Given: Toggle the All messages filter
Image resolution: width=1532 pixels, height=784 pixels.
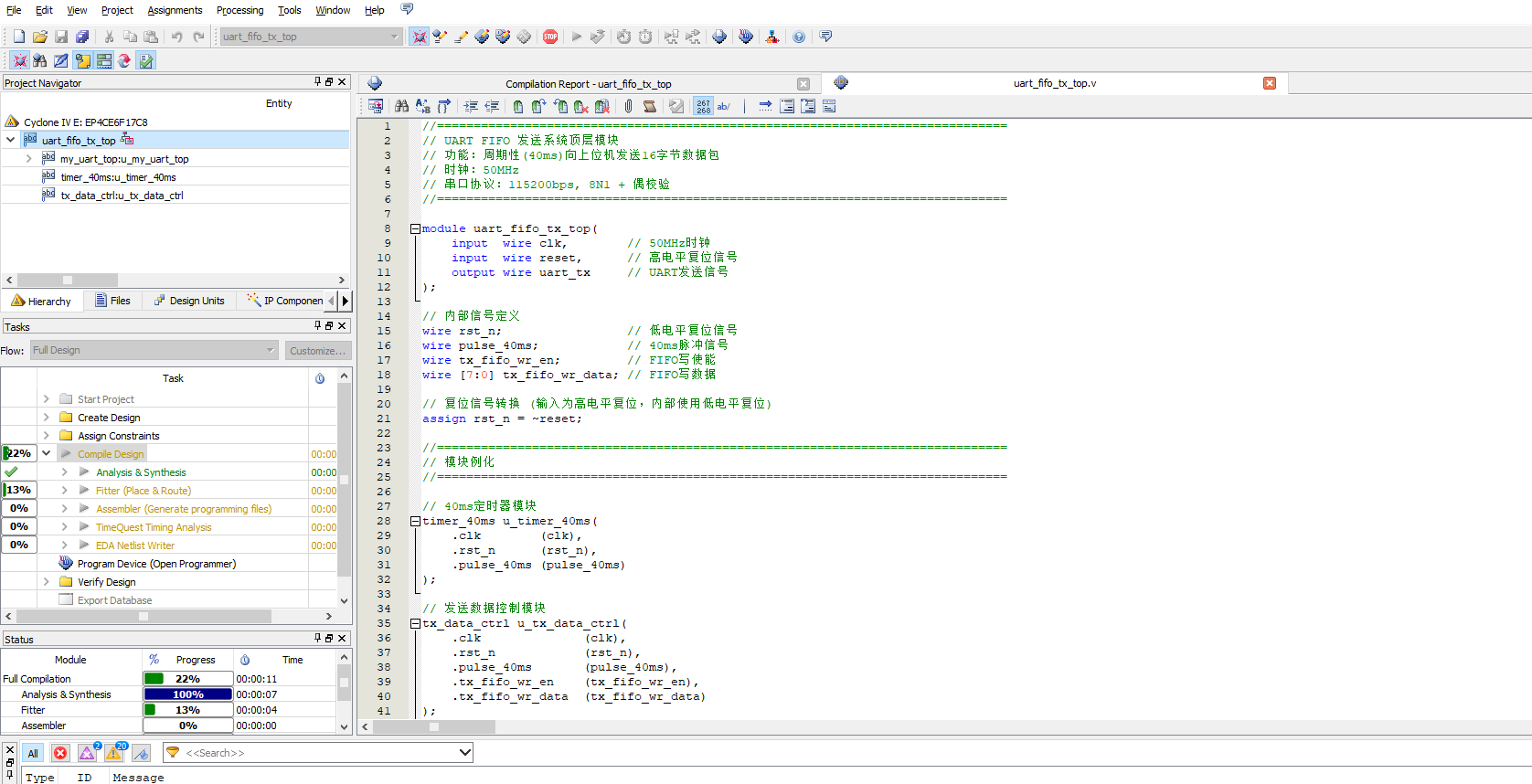Looking at the screenshot, I should [x=33, y=753].
